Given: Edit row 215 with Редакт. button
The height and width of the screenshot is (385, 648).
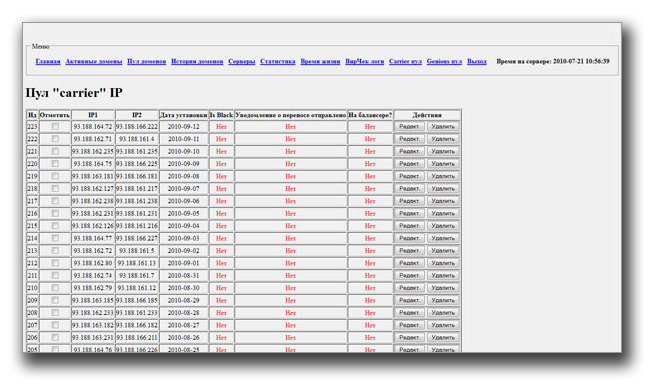Looking at the screenshot, I should [409, 226].
